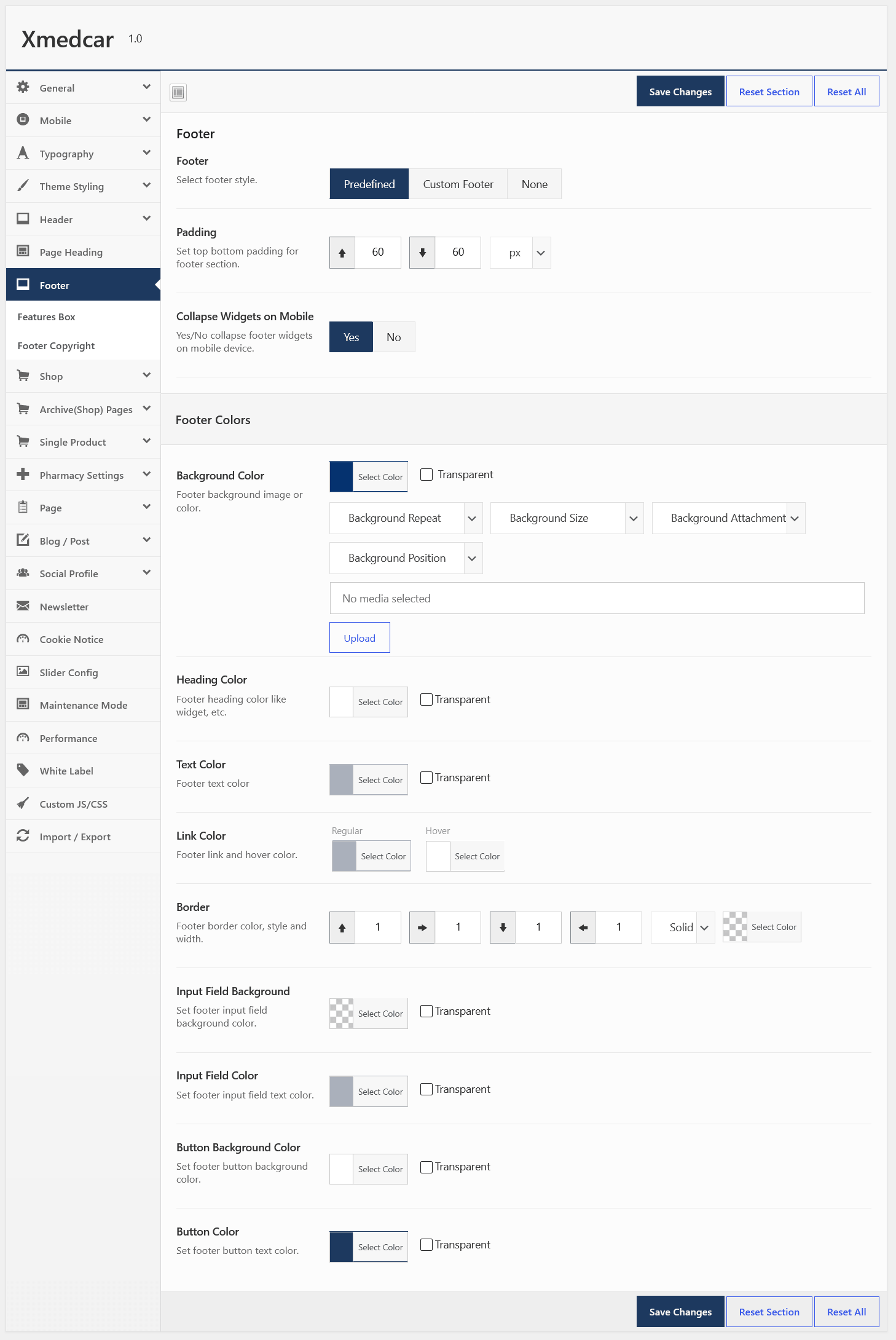
Task: Click the Newsletter envelope icon
Action: [x=23, y=606]
